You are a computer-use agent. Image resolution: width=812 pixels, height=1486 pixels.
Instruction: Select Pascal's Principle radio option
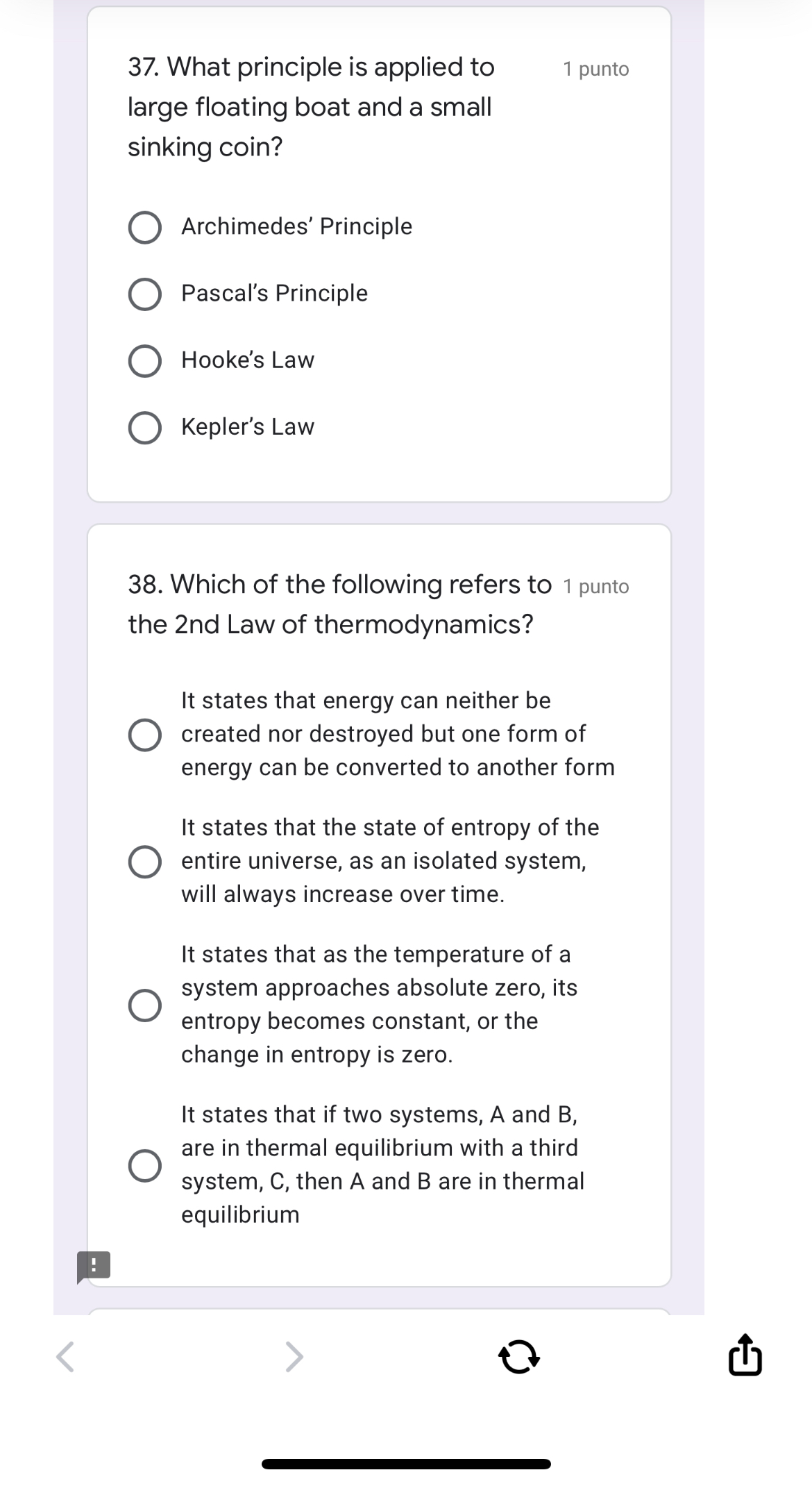(145, 294)
